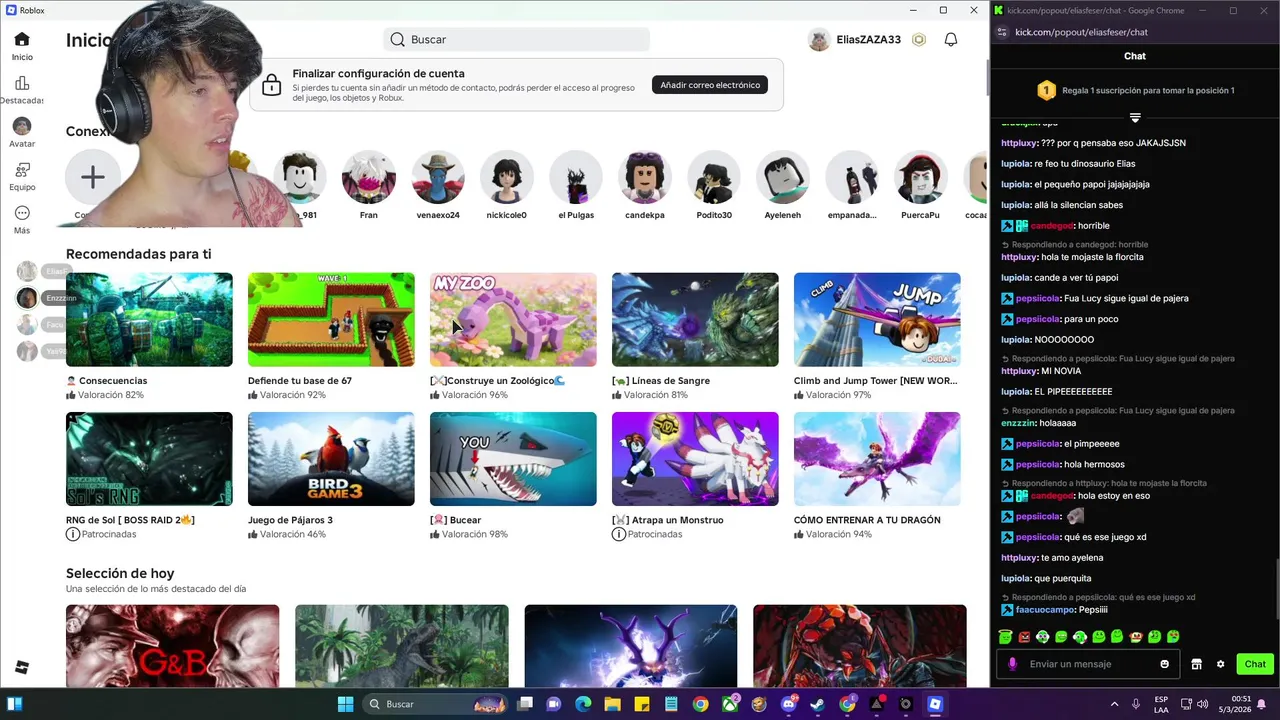Viewport: 1280px width, 720px height.
Task: Open Equipo in the Roblox sidebar
Action: click(x=22, y=176)
